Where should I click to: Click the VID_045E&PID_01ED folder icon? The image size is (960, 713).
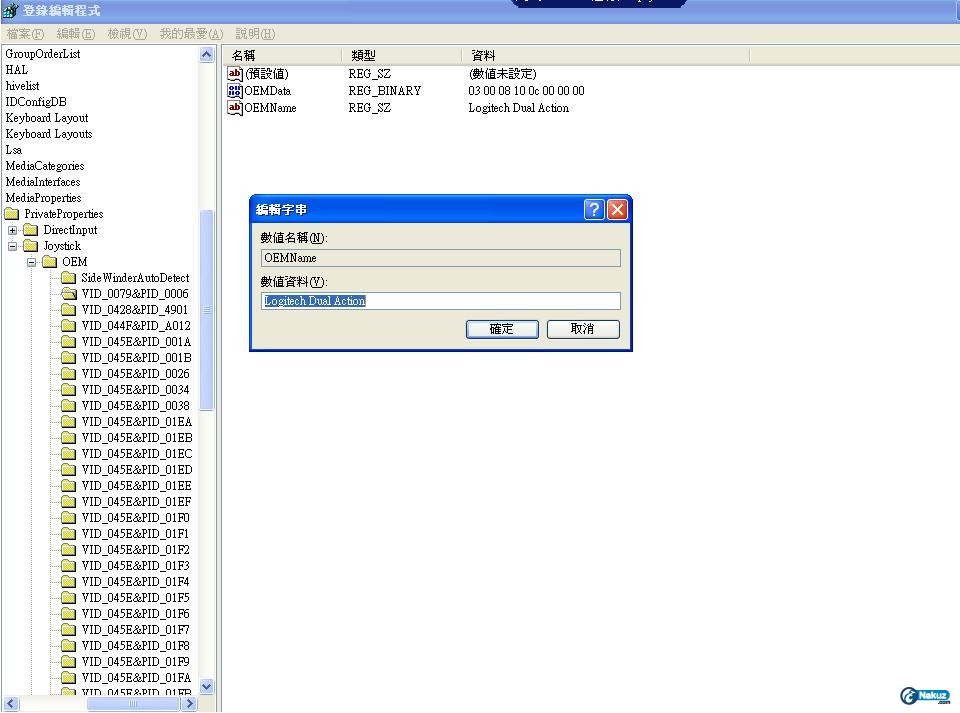coord(69,469)
